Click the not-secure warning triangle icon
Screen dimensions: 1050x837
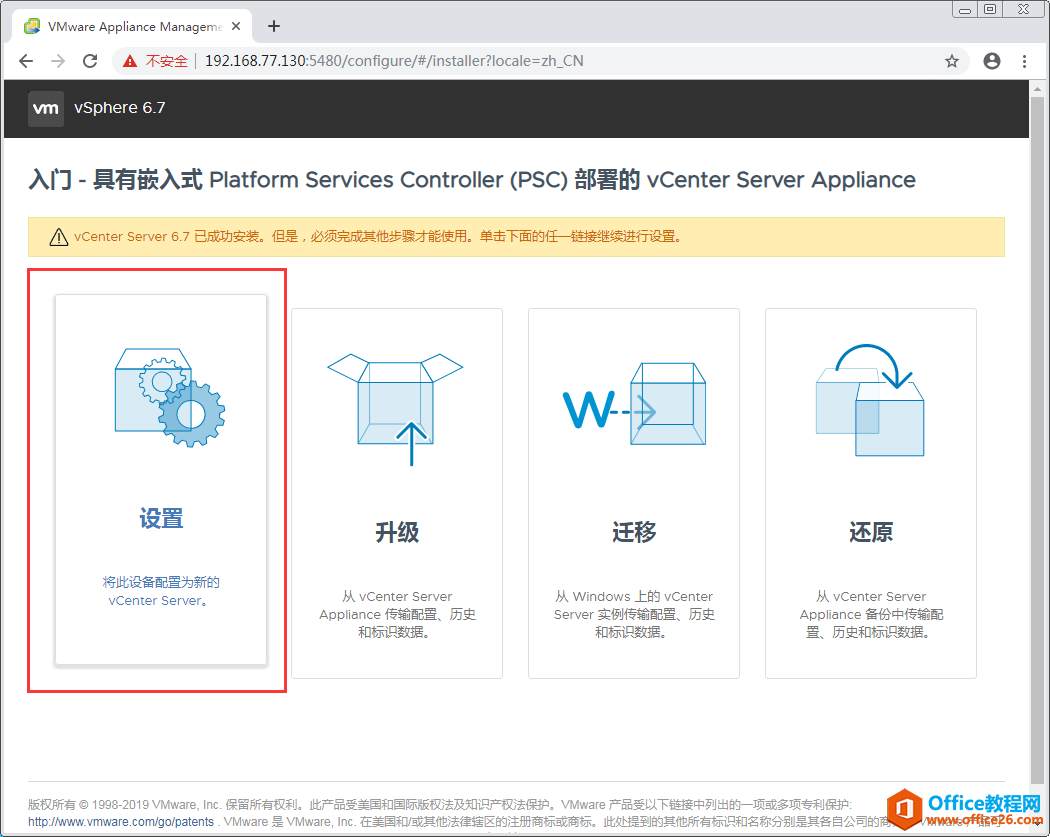130,61
